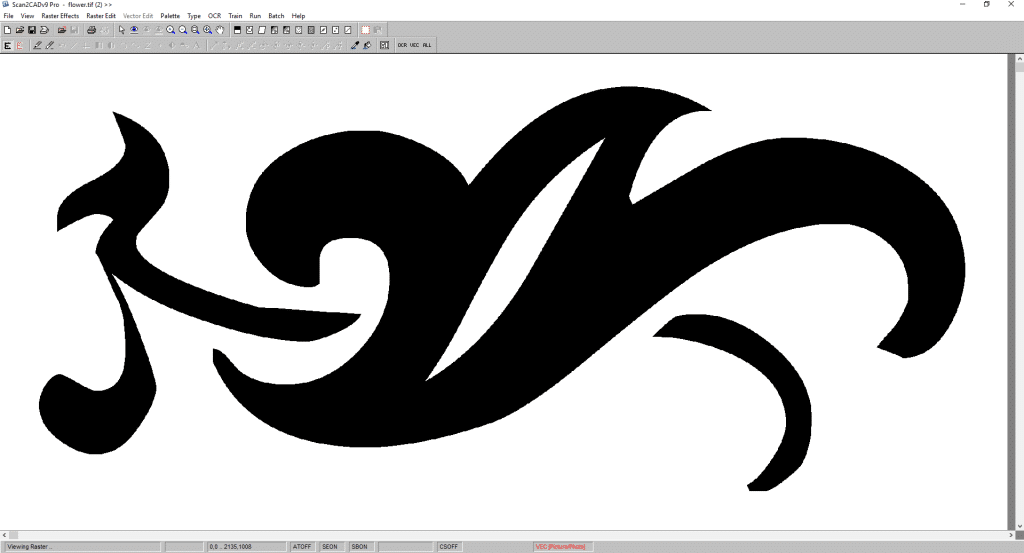Viewport: 1024px width, 553px height.
Task: Click the first magnifier zoom in icon
Action: (170, 30)
